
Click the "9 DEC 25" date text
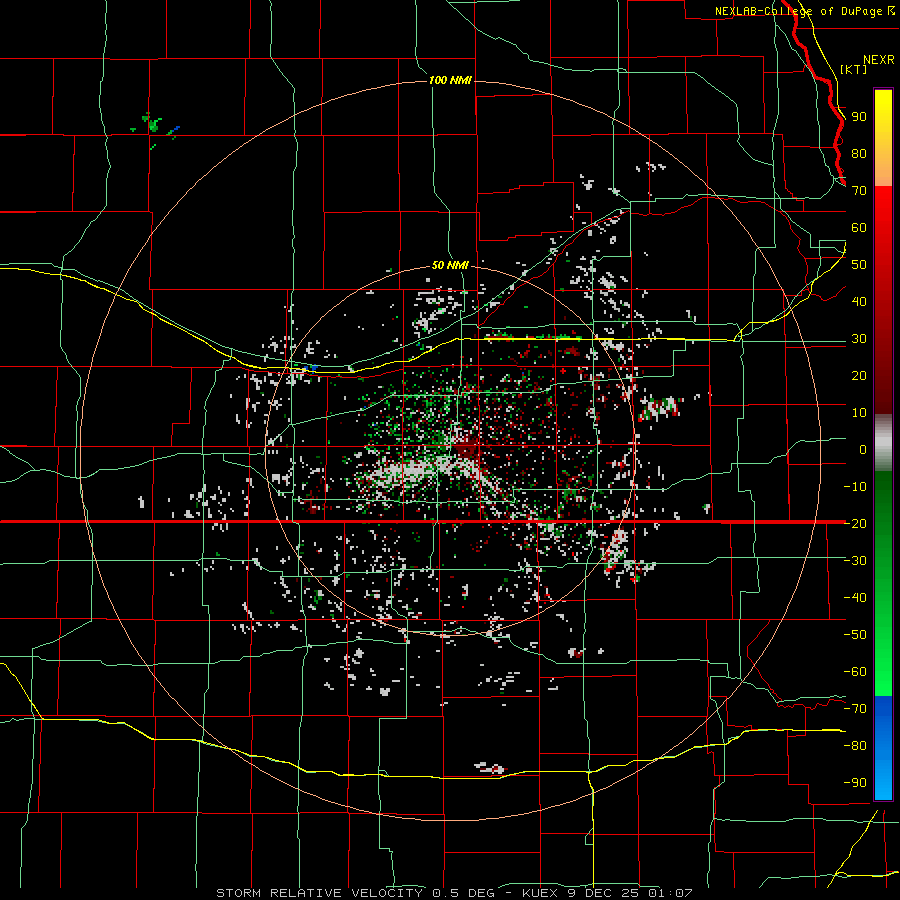[x=603, y=893]
